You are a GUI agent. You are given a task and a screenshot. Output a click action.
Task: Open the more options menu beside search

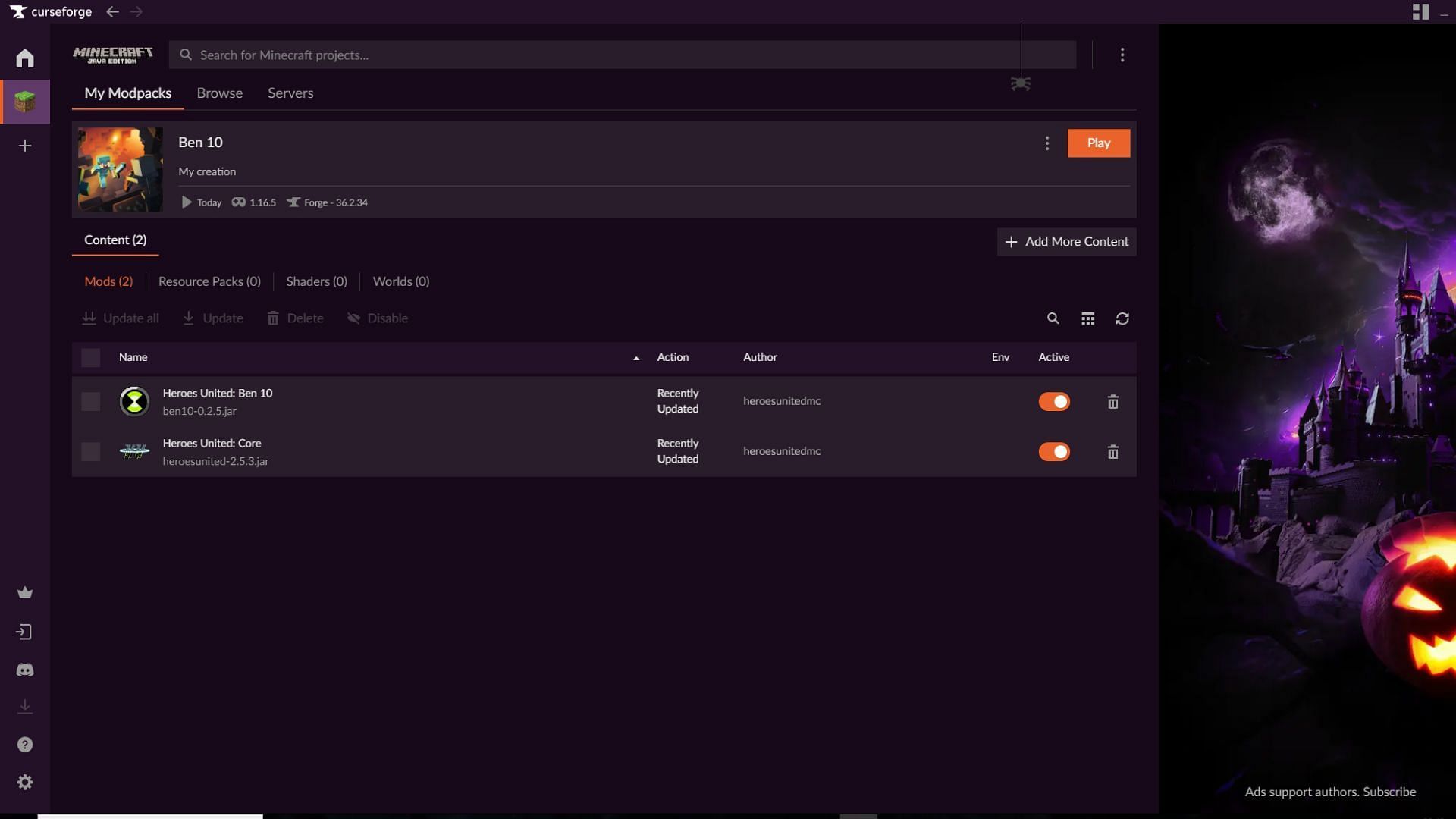coord(1122,55)
